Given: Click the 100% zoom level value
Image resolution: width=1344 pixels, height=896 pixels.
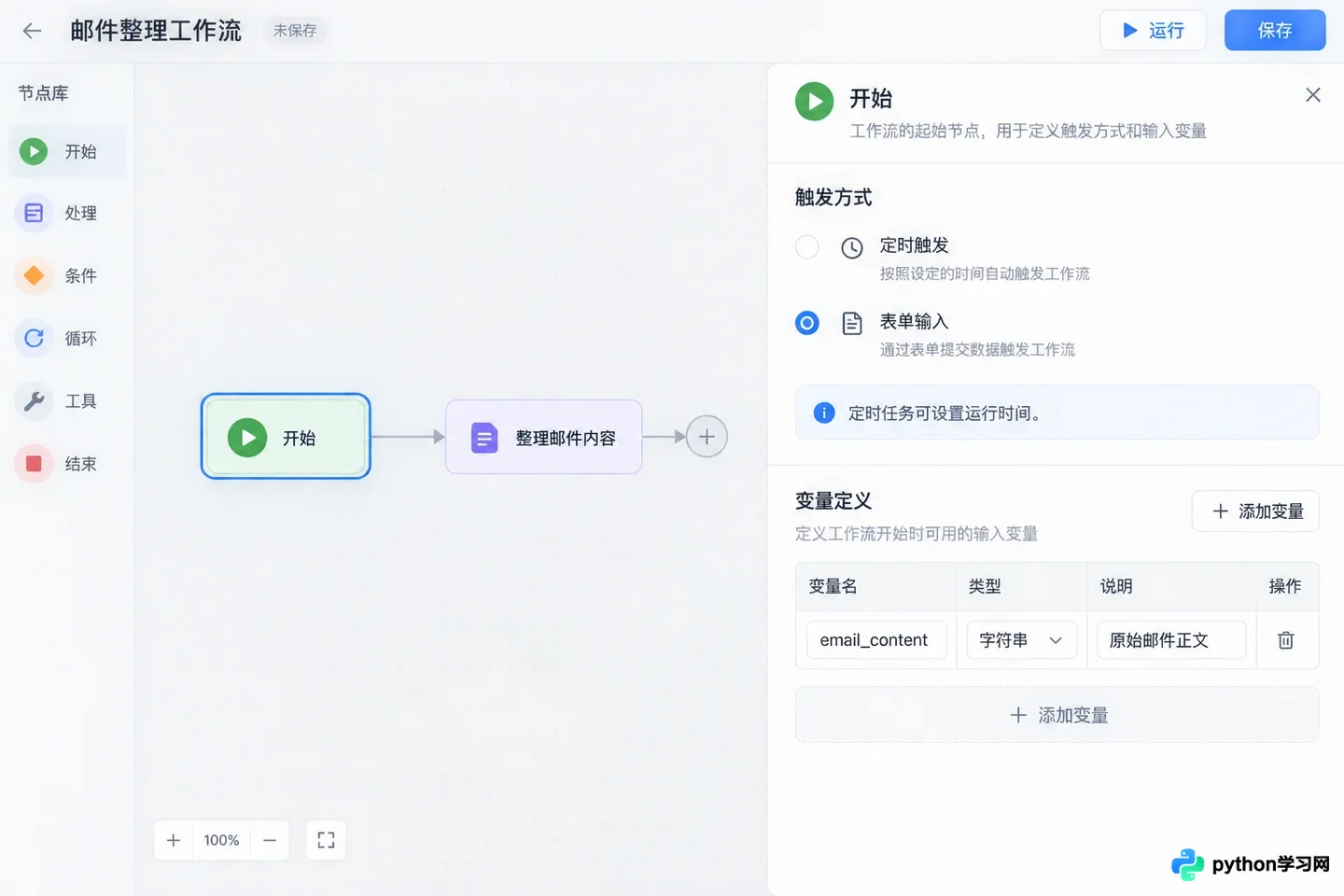Looking at the screenshot, I should [222, 840].
